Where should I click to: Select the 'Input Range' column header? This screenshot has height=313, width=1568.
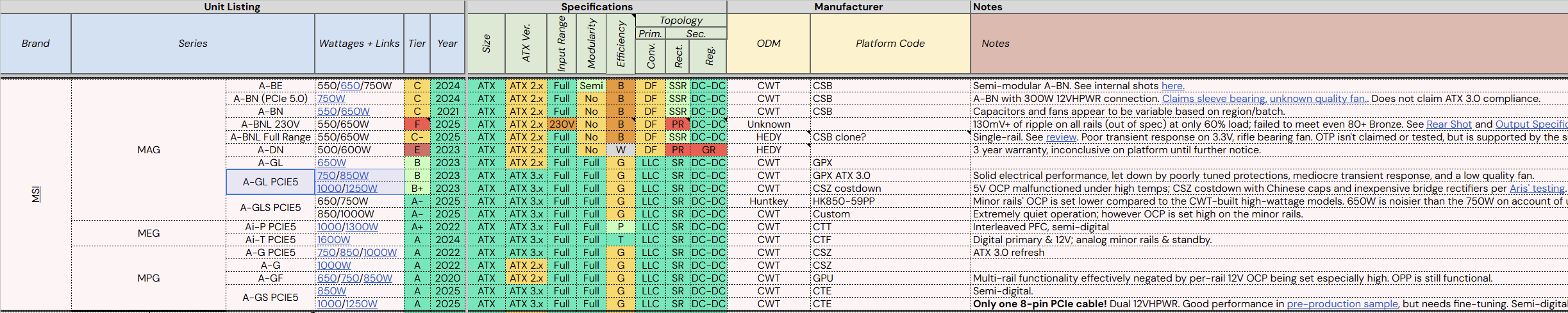(x=562, y=44)
